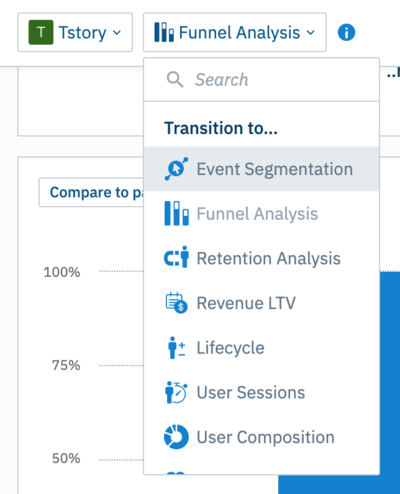The height and width of the screenshot is (494, 400).
Task: Click the green Tstory project badge
Action: coord(41,32)
